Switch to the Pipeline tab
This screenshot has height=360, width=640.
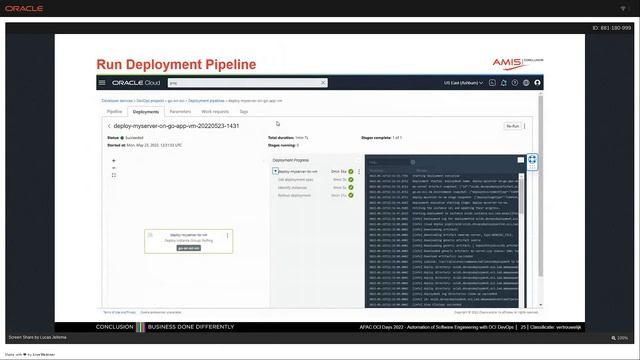coord(114,111)
